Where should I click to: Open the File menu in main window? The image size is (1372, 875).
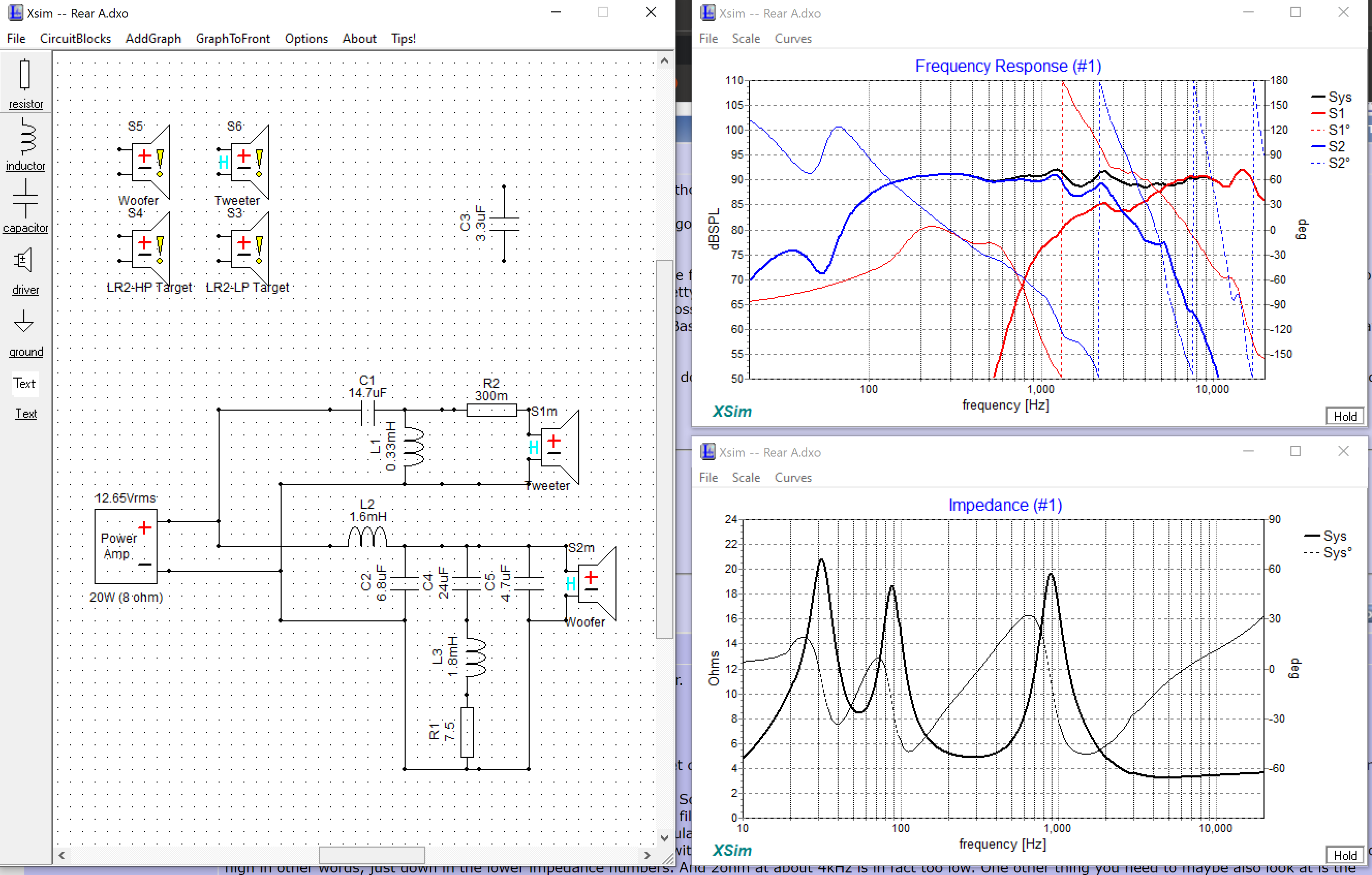[16, 38]
